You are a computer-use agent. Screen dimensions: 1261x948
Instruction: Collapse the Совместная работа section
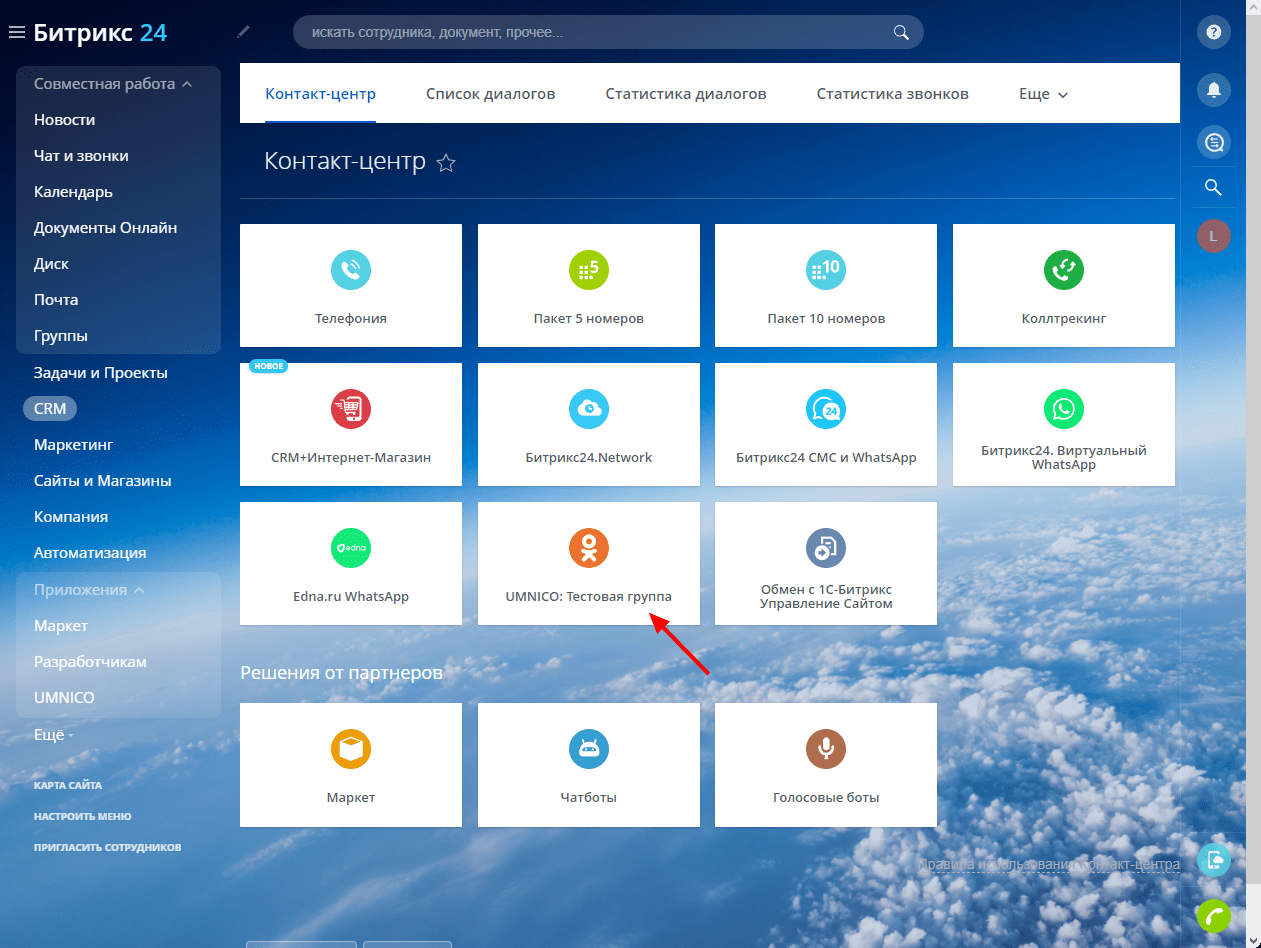[186, 84]
